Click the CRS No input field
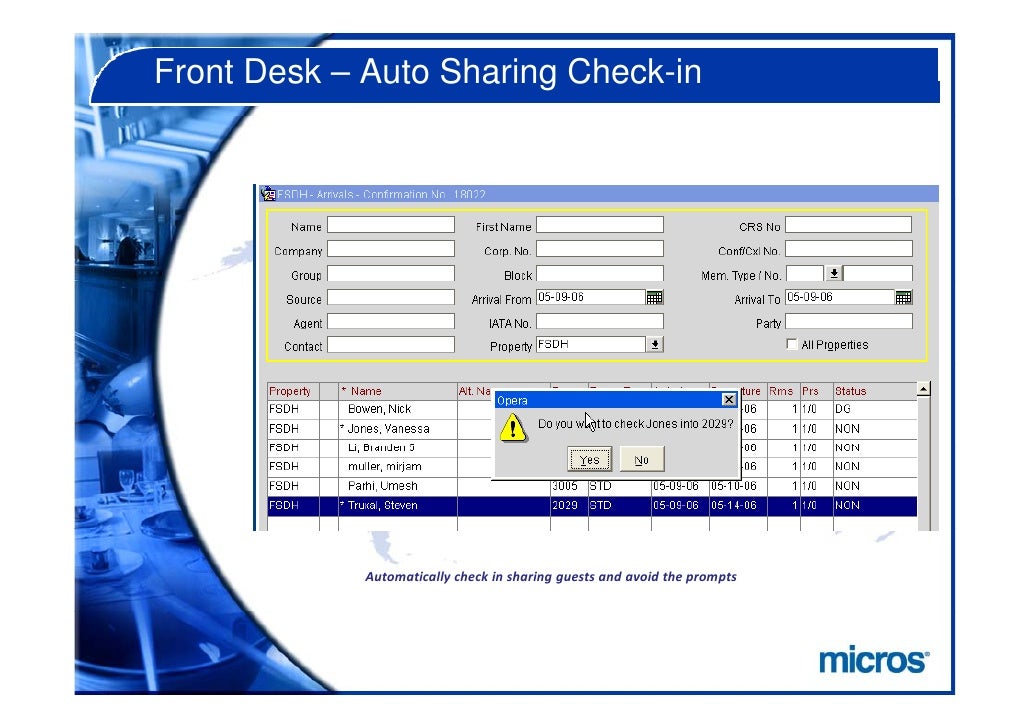The width and height of the screenshot is (1030, 728). click(x=849, y=225)
